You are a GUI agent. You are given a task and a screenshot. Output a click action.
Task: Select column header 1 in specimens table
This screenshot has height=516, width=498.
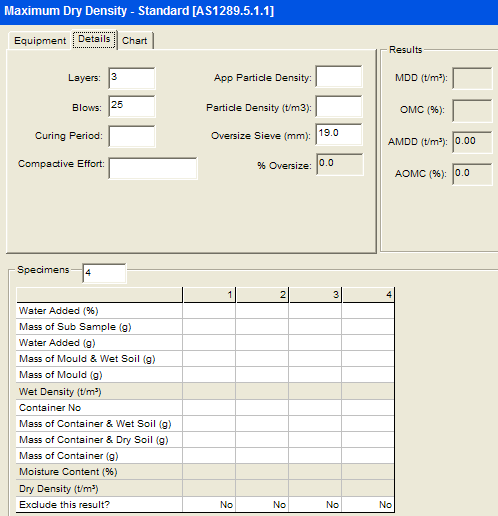[209, 295]
